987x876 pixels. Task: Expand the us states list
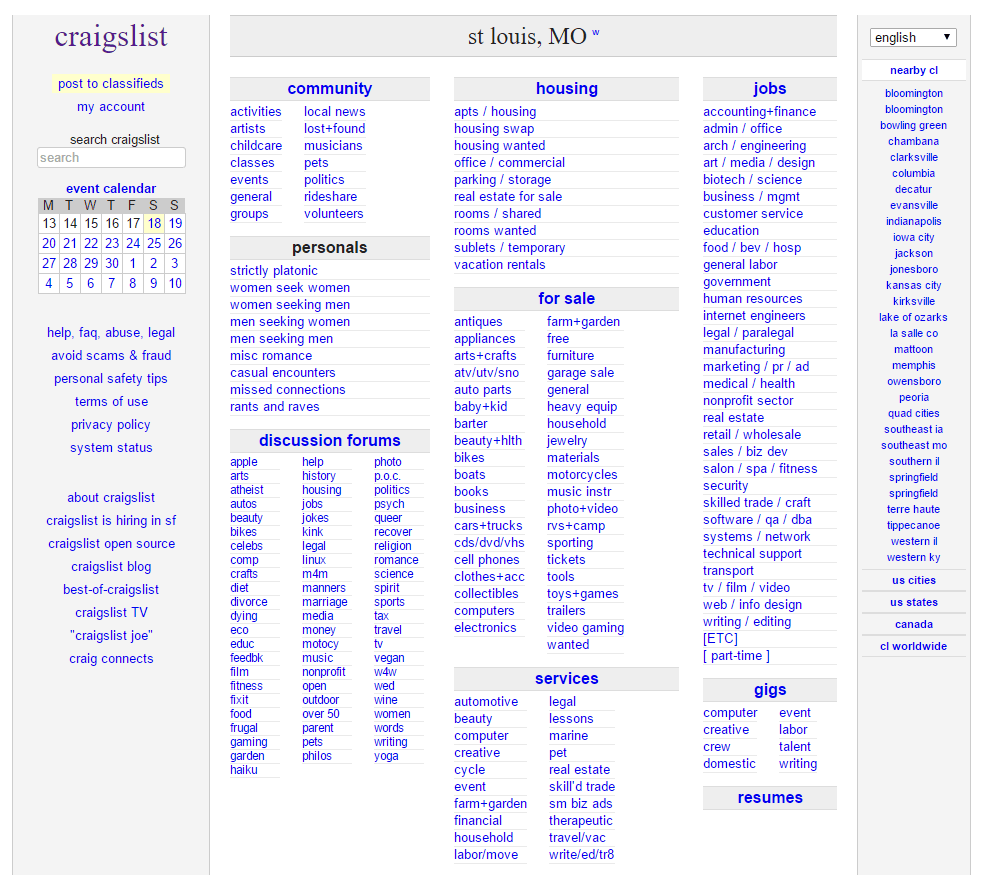[913, 602]
